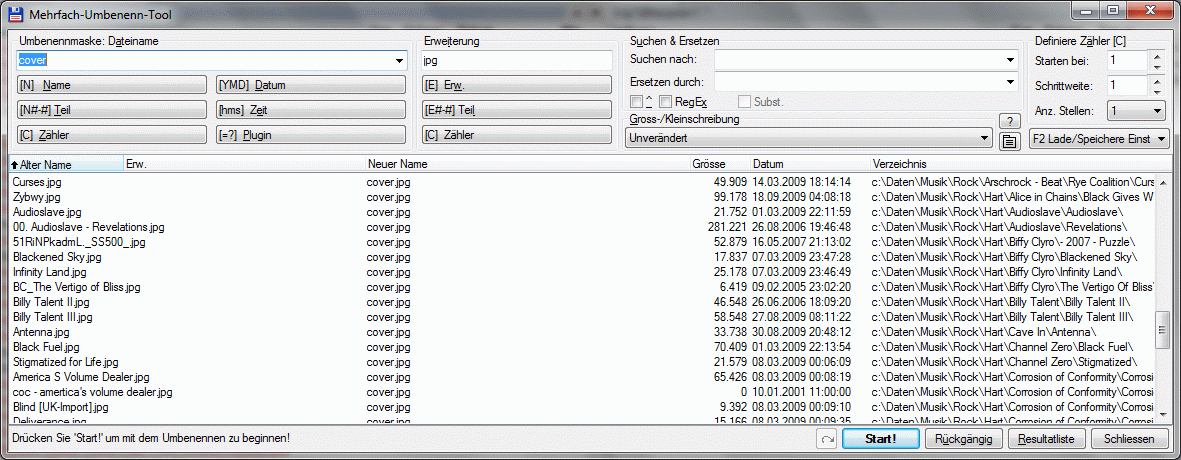Screen dimensions: 1181x460
Task: Click the Erweiterung input field containing 'jpg'
Action: coord(516,61)
